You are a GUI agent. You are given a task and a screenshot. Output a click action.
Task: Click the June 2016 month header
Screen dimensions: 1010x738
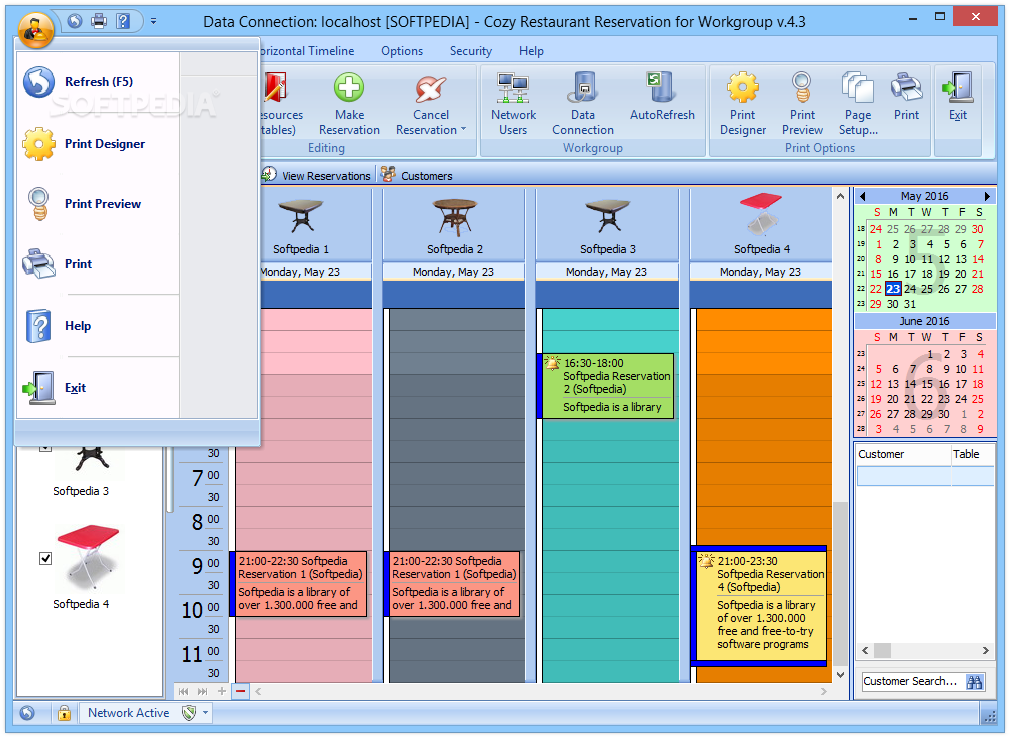(x=924, y=321)
